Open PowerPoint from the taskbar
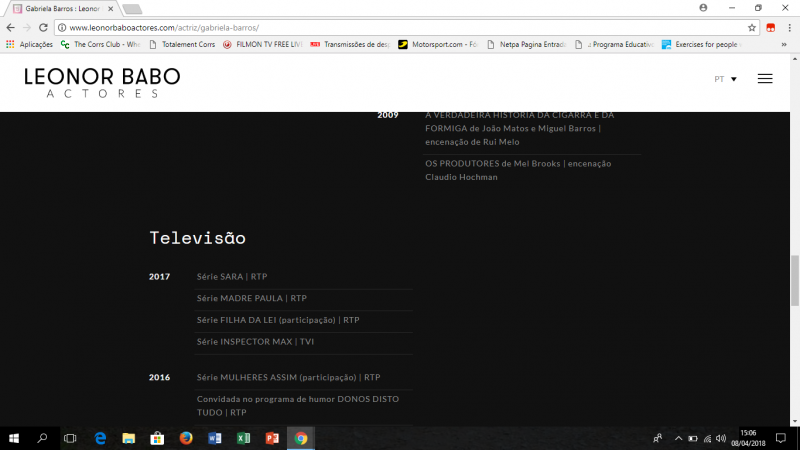 [272, 438]
